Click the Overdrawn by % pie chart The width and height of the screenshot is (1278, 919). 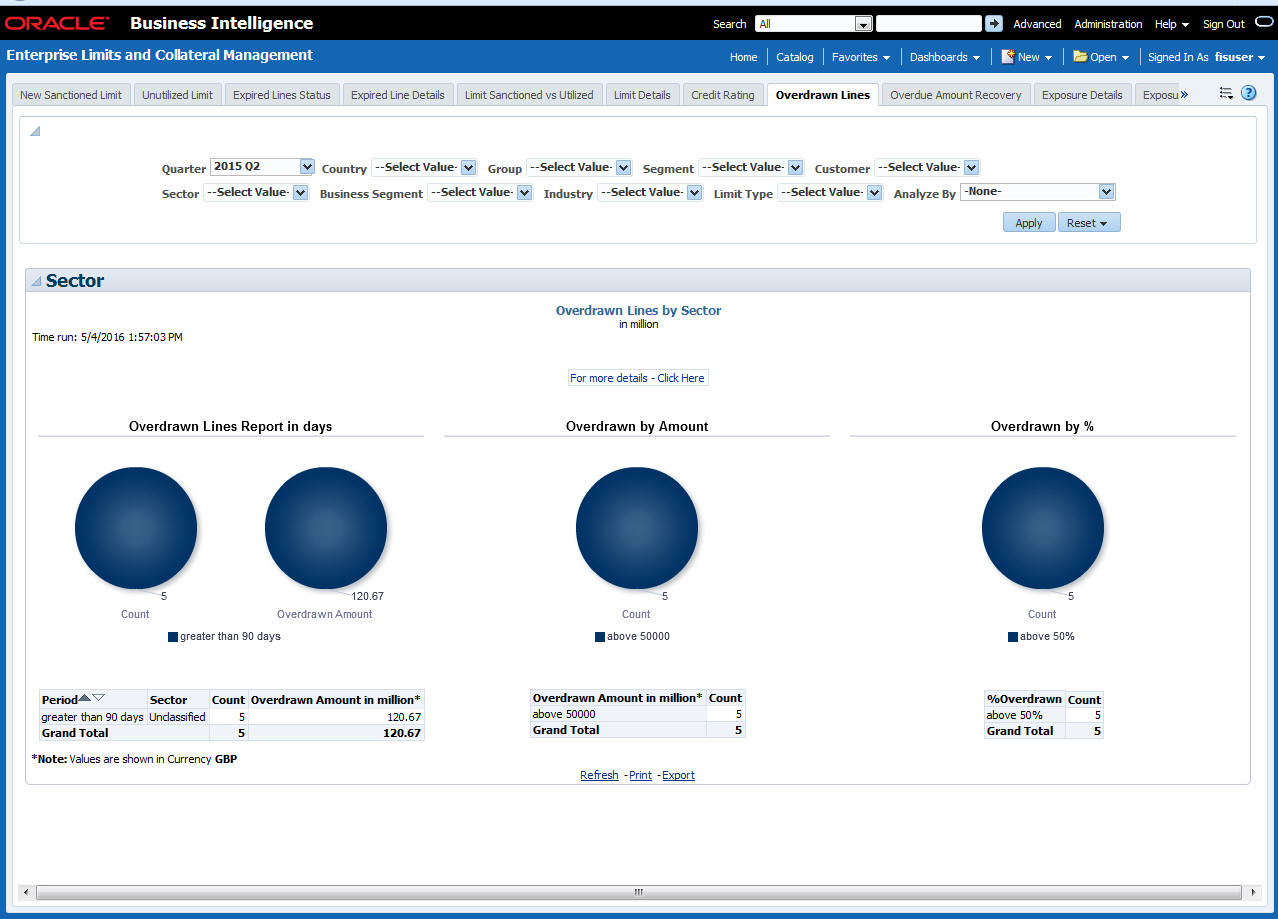pyautogui.click(x=1043, y=528)
